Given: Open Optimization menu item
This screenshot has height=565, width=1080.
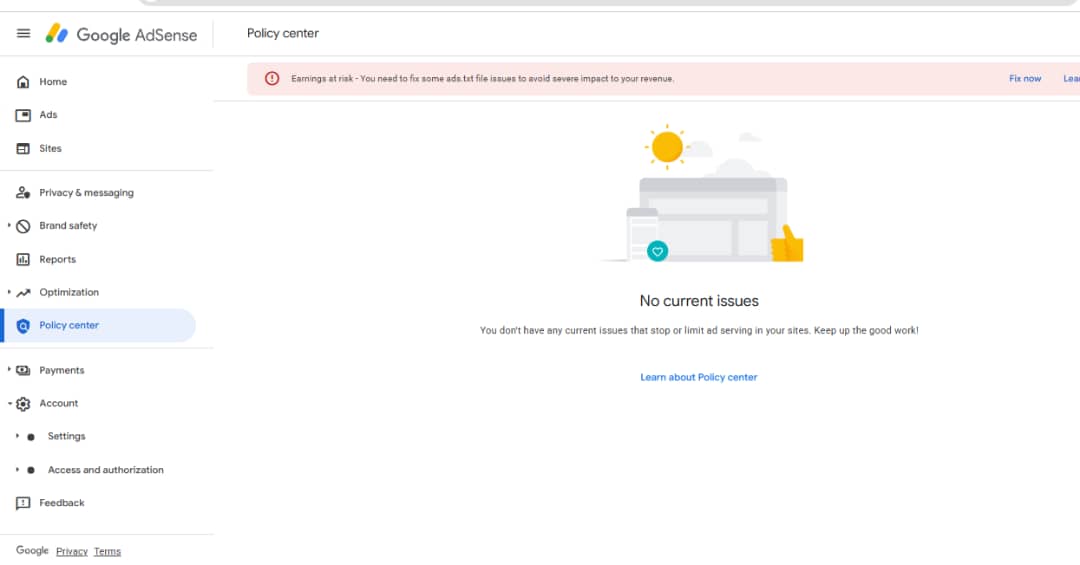Looking at the screenshot, I should 69,292.
